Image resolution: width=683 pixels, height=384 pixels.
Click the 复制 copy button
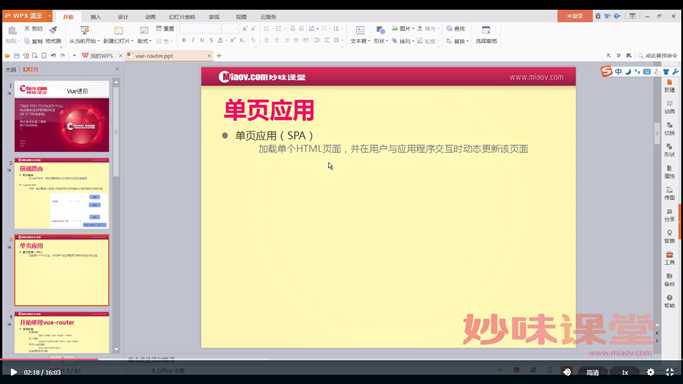pyautogui.click(x=34, y=41)
